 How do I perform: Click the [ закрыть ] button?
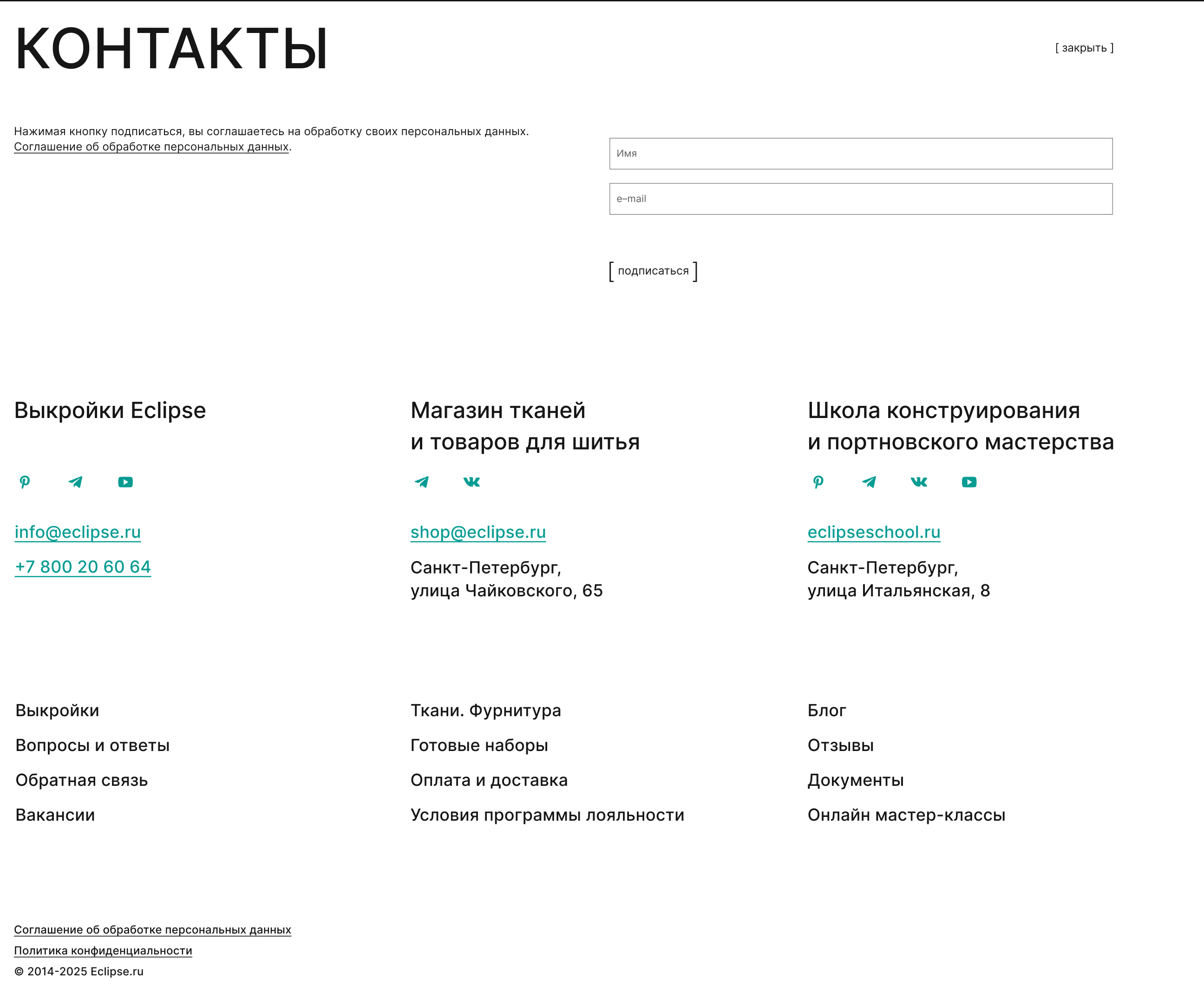click(1084, 48)
